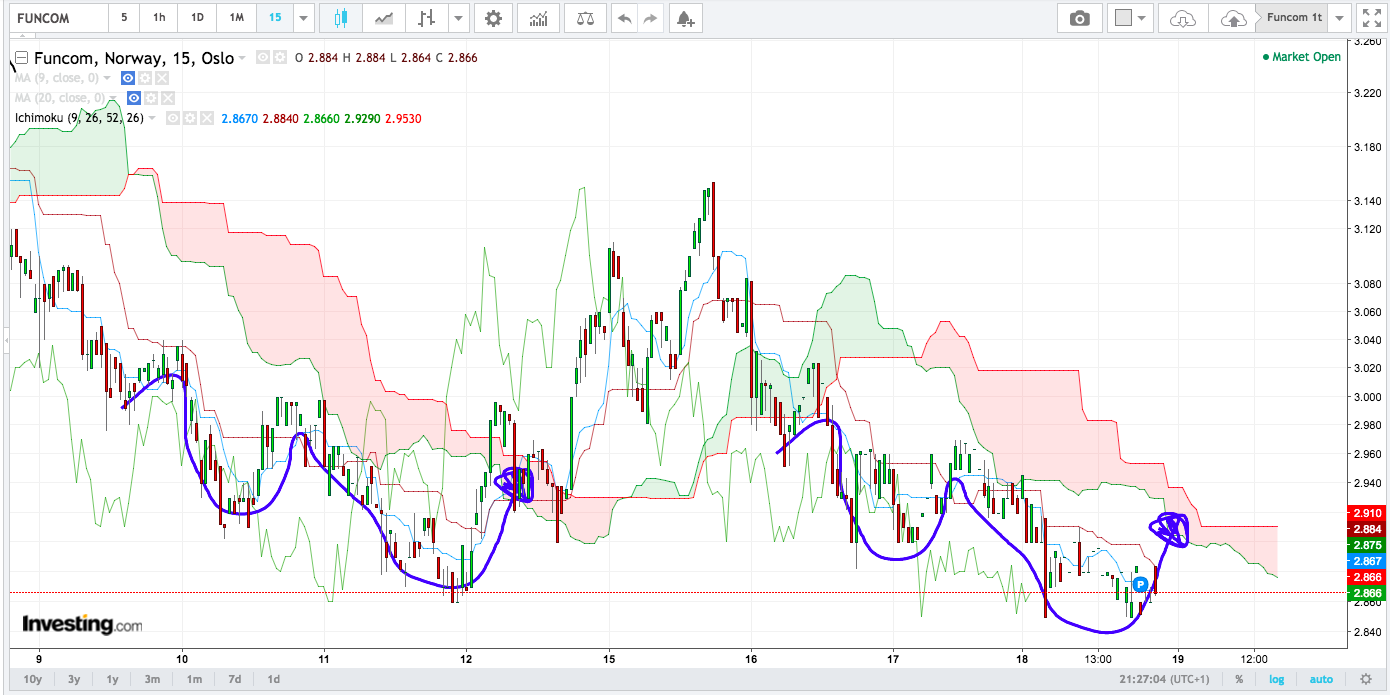Open chart properties gear in top toolbar
Screen dimensions: 1390x695
tap(493, 17)
